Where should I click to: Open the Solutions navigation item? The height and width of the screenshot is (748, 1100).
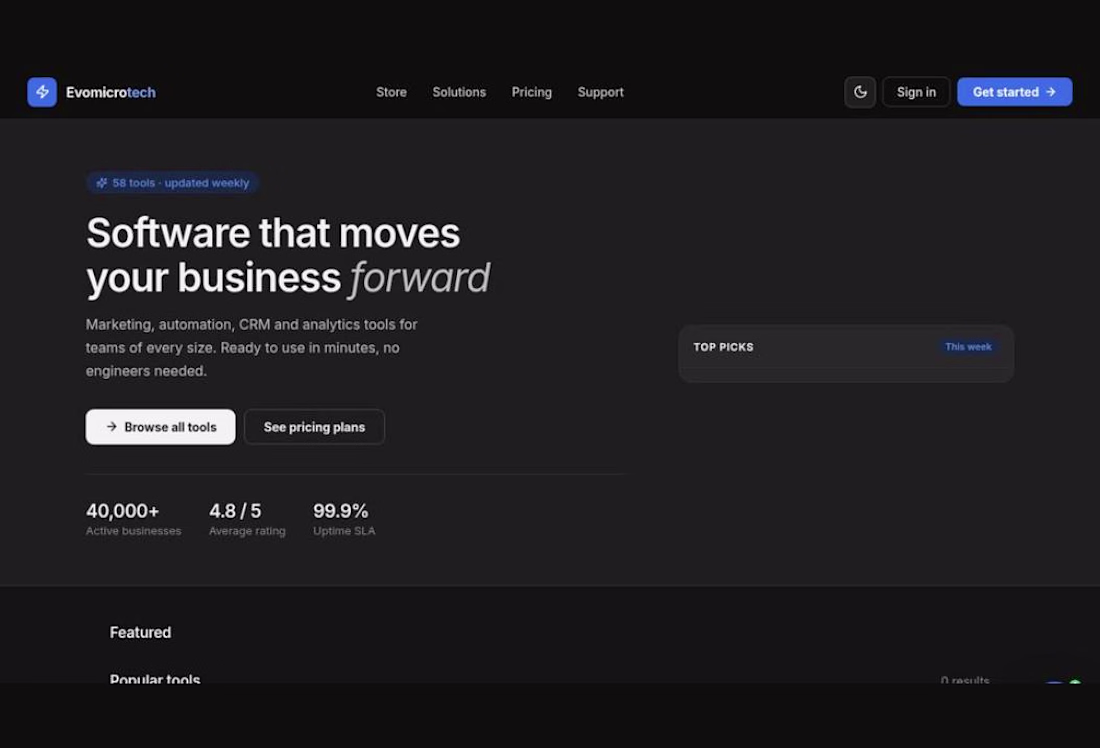(x=459, y=92)
